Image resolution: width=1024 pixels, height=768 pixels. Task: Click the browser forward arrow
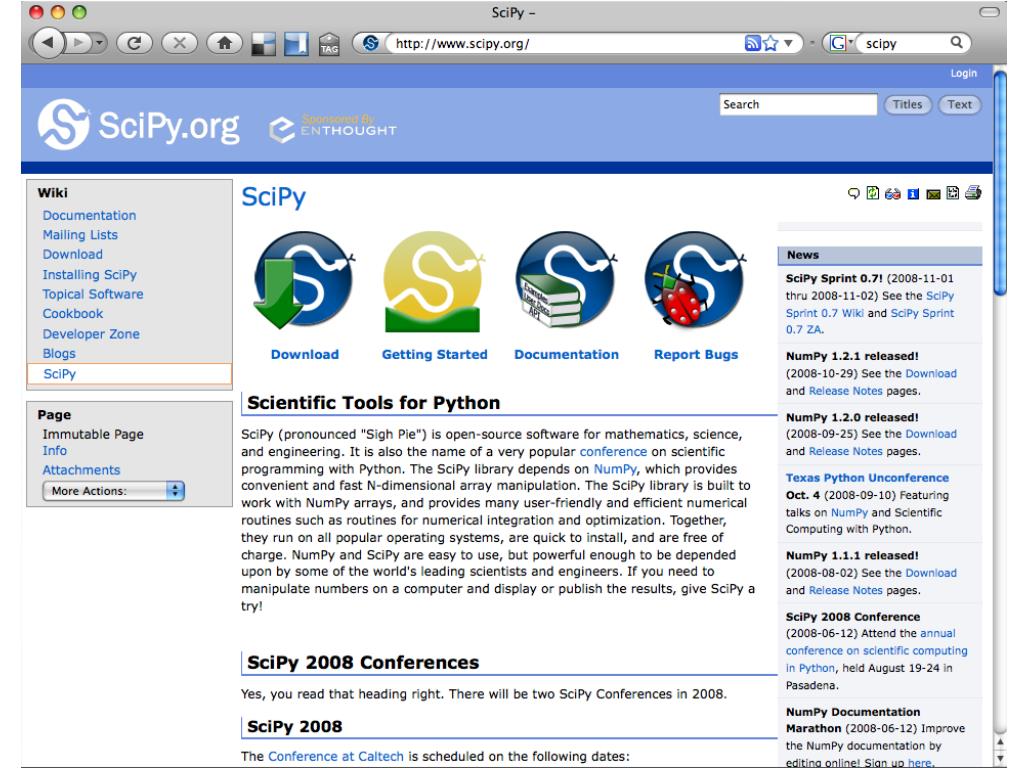(79, 43)
